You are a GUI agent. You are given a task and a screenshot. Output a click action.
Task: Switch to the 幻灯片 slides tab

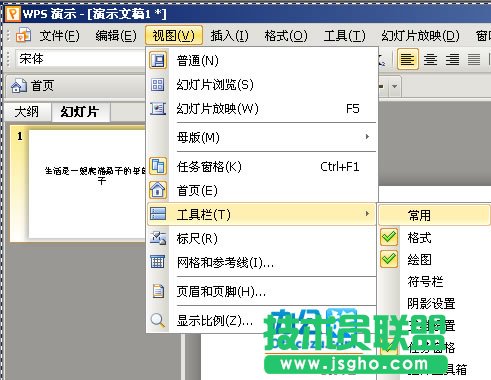tap(80, 112)
